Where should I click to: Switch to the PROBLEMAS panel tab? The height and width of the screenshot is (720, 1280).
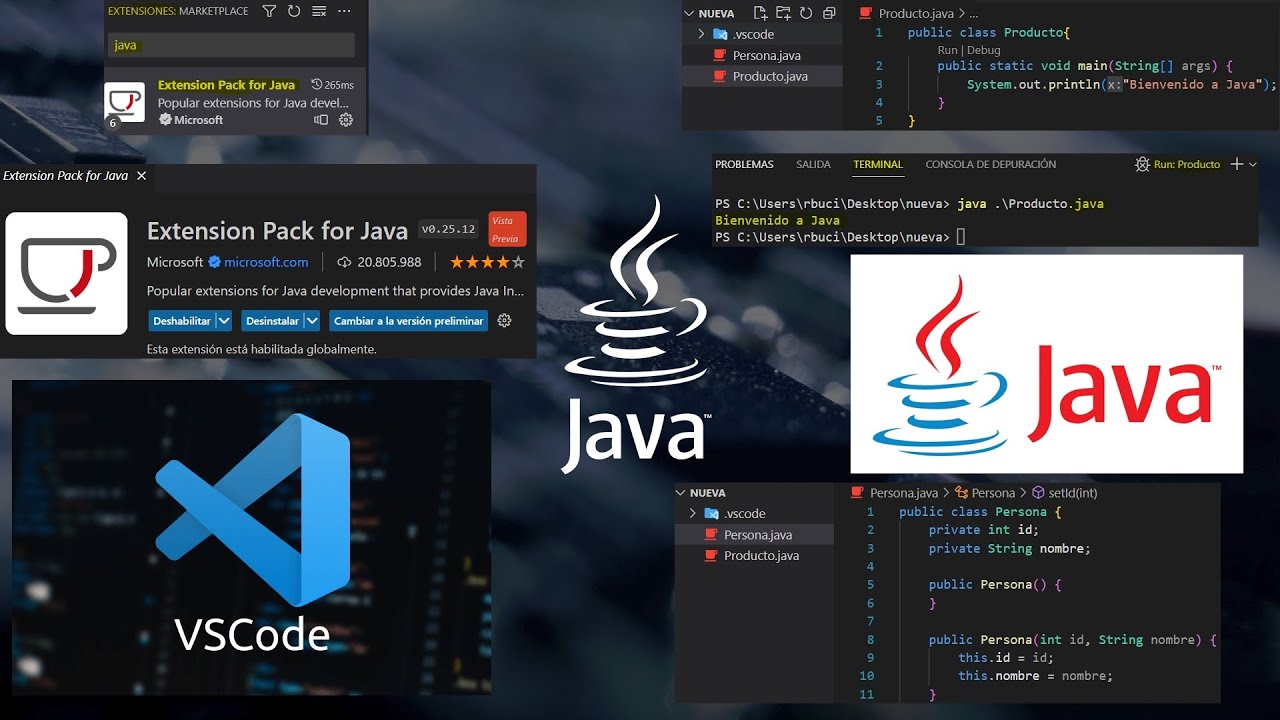point(744,164)
